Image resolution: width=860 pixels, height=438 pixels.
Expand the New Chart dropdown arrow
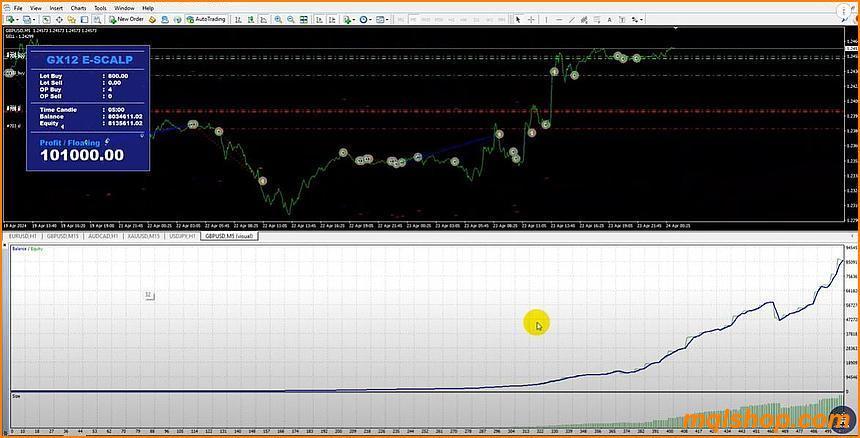coord(17,20)
